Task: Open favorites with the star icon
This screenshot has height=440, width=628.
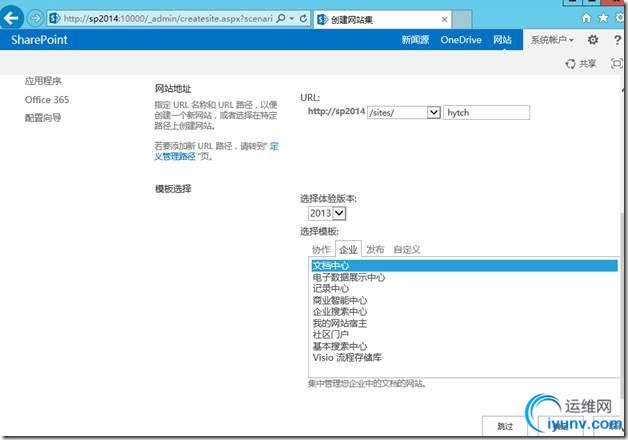Action: tap(603, 18)
